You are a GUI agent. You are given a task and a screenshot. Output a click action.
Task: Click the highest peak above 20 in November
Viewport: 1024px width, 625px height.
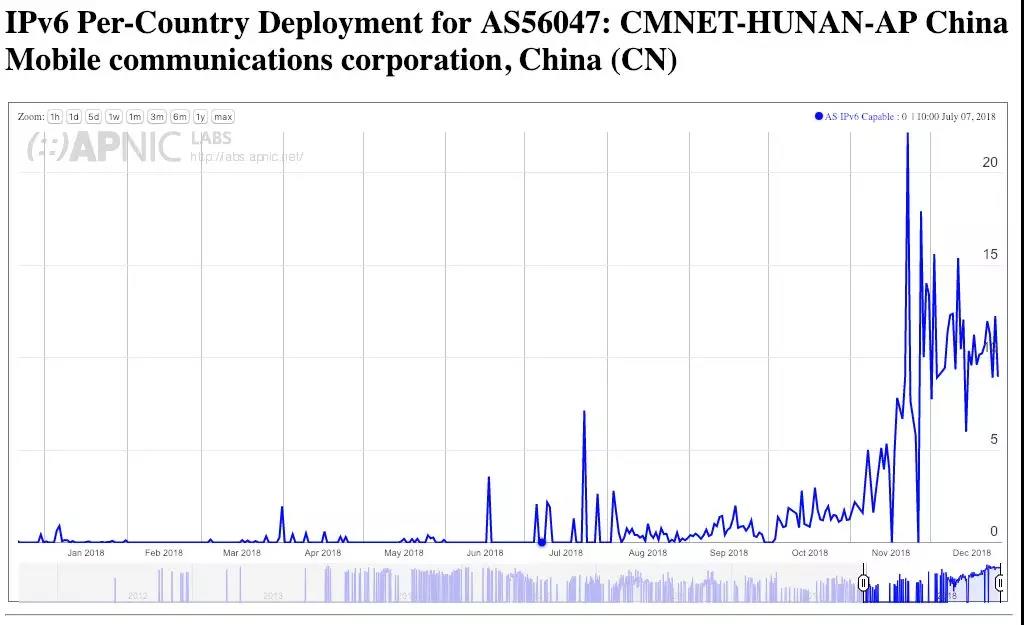coord(907,134)
